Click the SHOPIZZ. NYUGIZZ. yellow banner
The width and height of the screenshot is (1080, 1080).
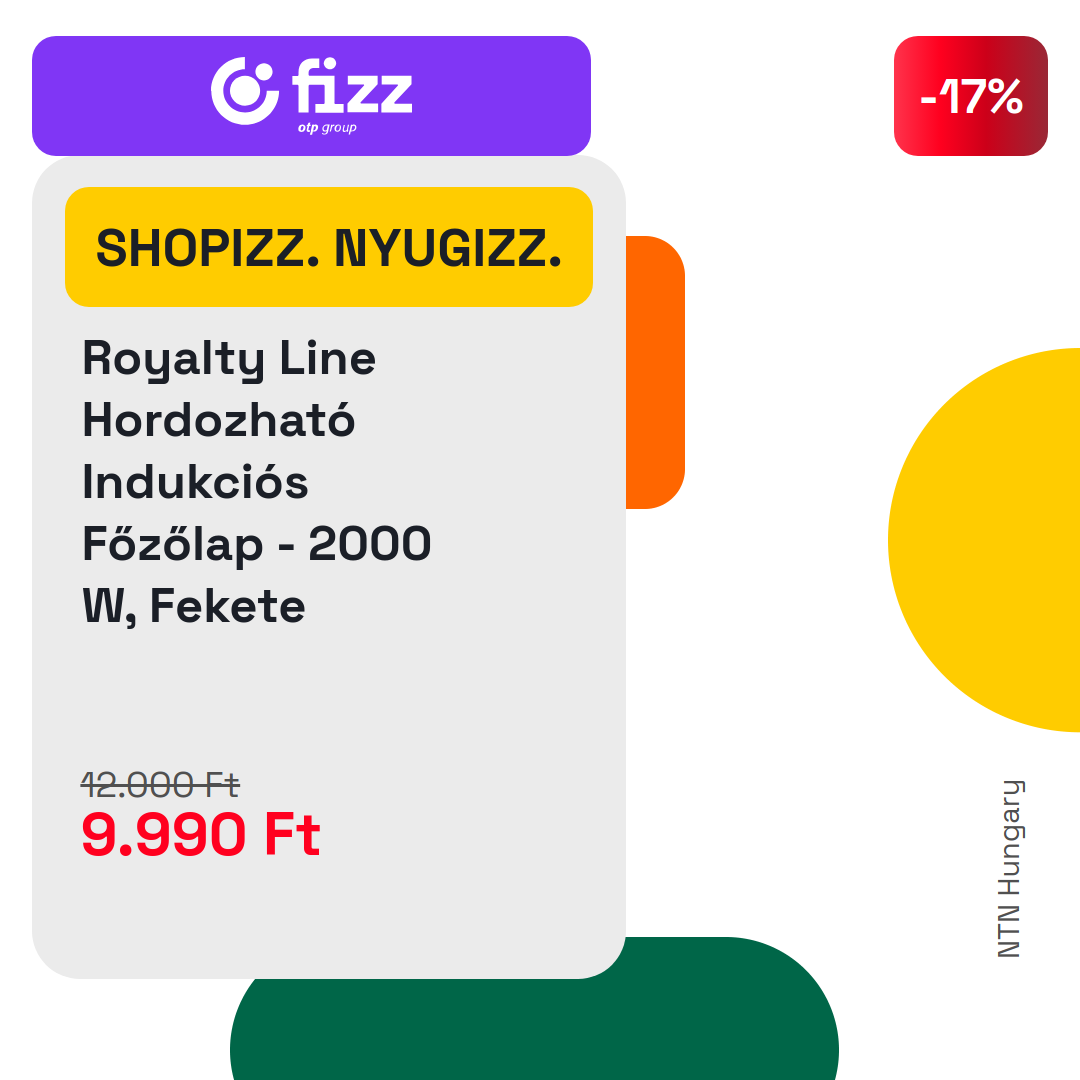tap(329, 247)
